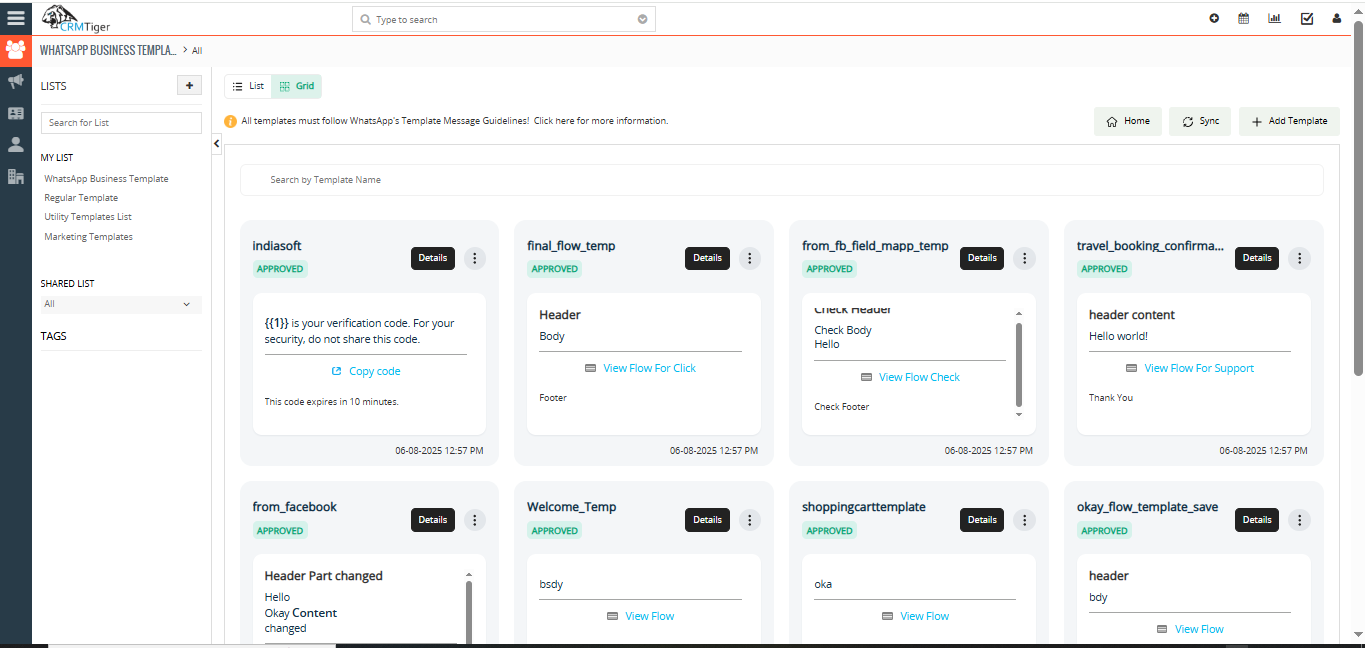Viewport: 1365px width, 648px height.
Task: Click the CRMTiger logo
Action: 76,18
